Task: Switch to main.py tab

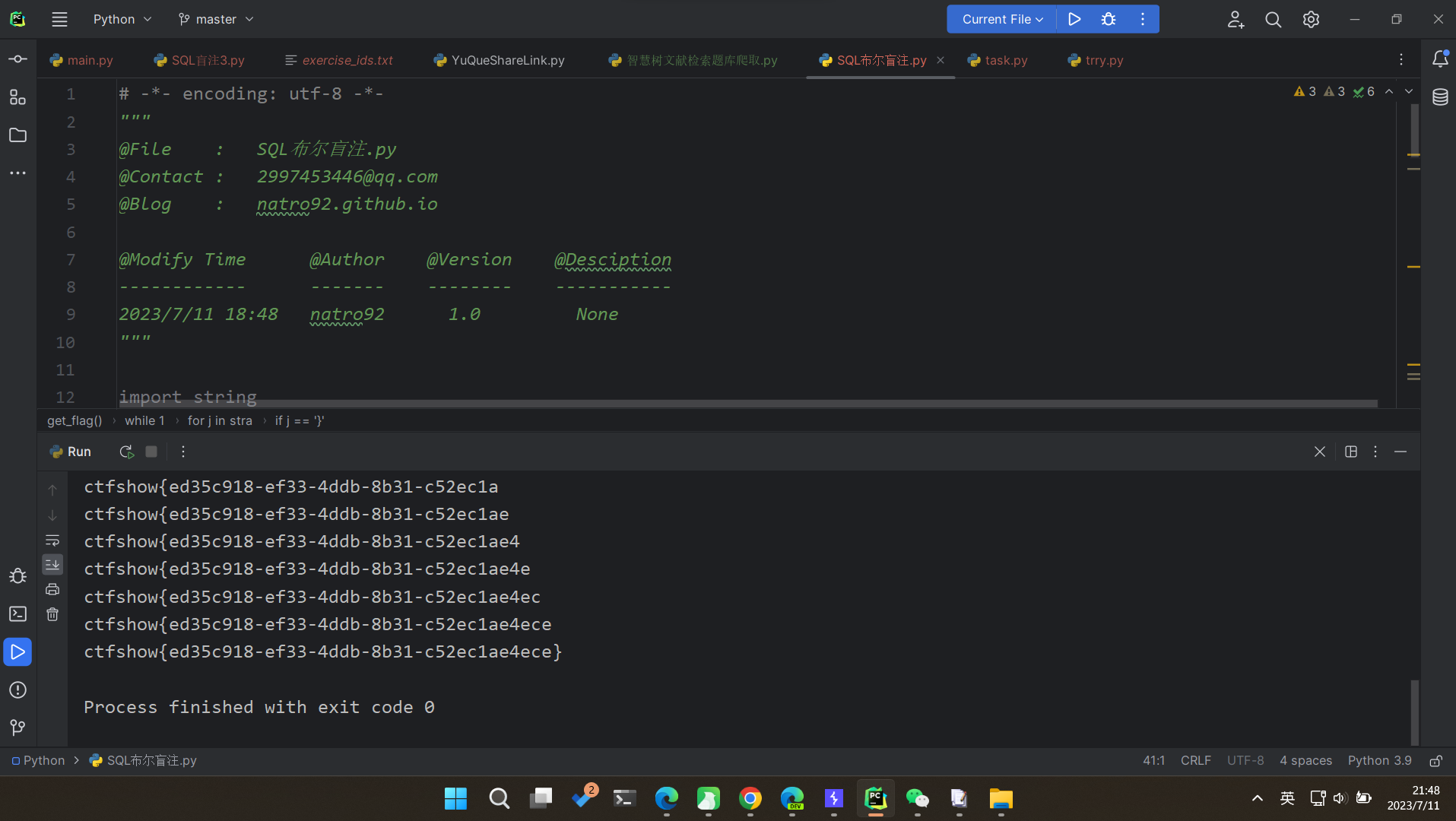Action: pos(81,60)
